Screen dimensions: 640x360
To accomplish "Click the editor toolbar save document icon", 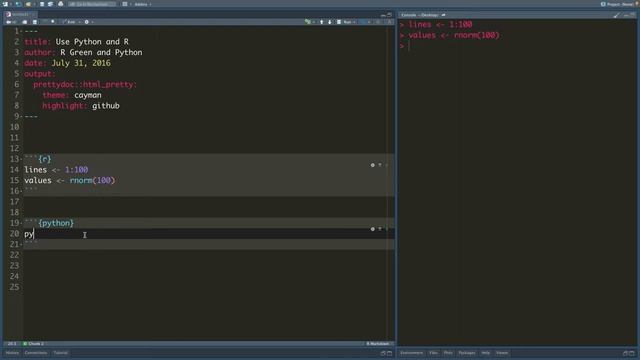I will tap(34, 22).
